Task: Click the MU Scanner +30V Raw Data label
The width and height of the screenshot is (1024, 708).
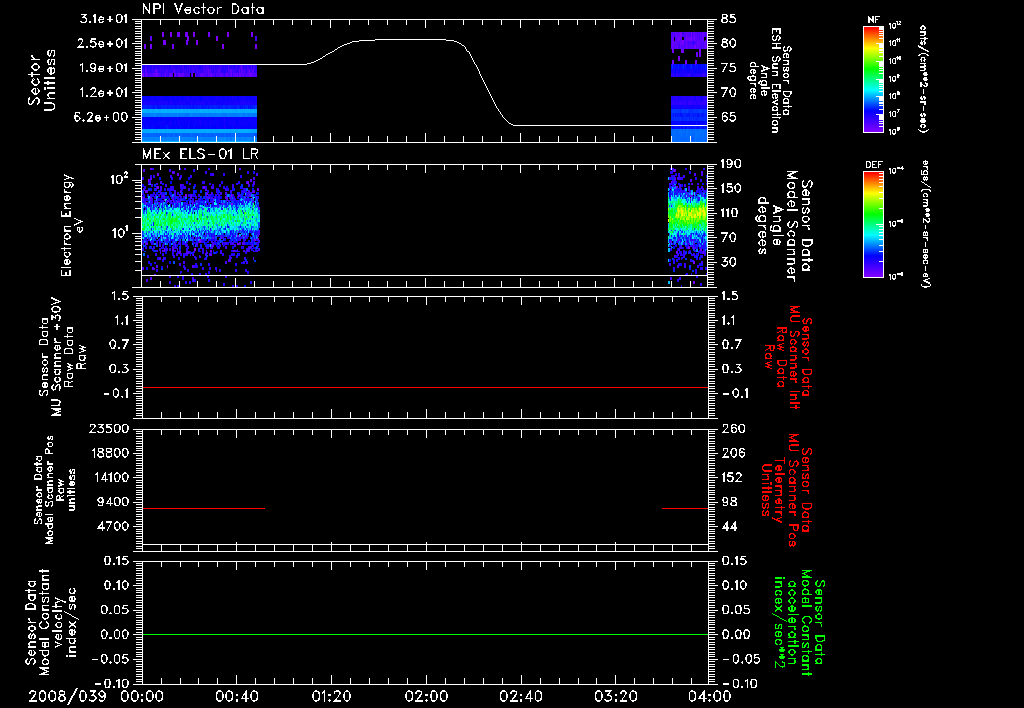Action: click(x=63, y=357)
